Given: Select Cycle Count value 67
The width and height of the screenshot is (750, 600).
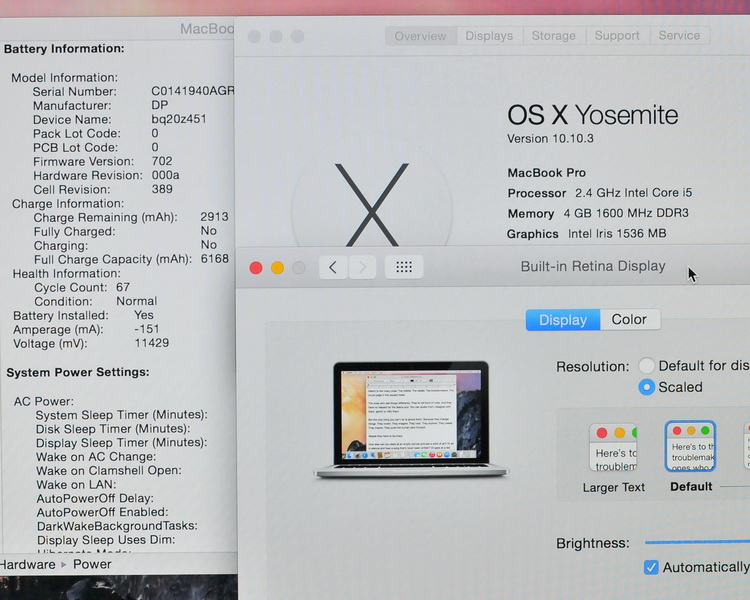Looking at the screenshot, I should pos(123,287).
